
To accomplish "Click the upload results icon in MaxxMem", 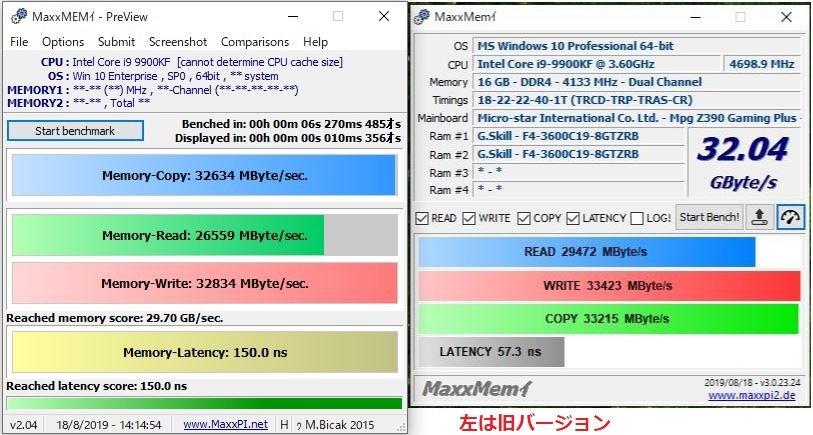I will point(760,217).
